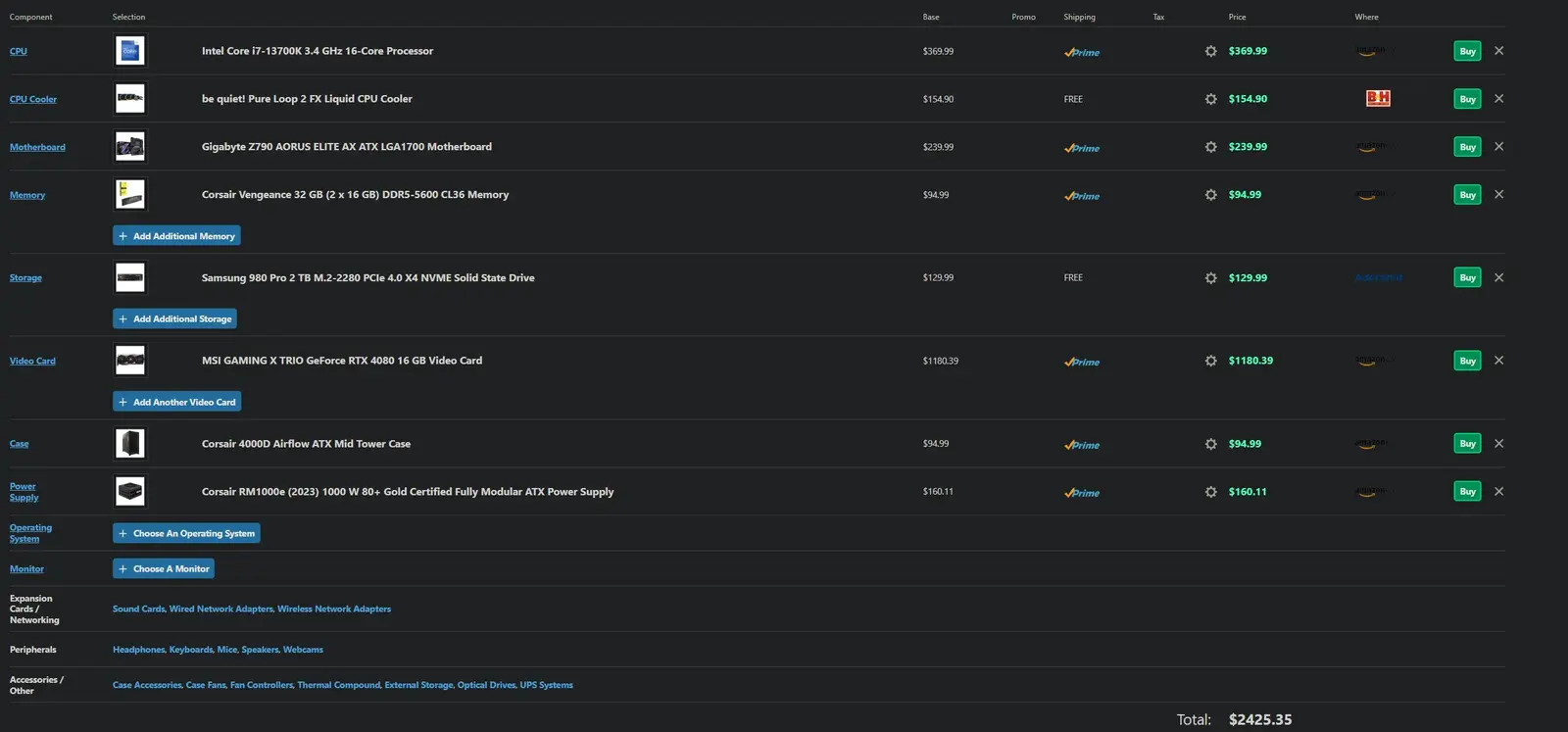
Task: Buy the Gigabyte Z790 AORUS ELITE motherboard
Action: [x=1467, y=147]
